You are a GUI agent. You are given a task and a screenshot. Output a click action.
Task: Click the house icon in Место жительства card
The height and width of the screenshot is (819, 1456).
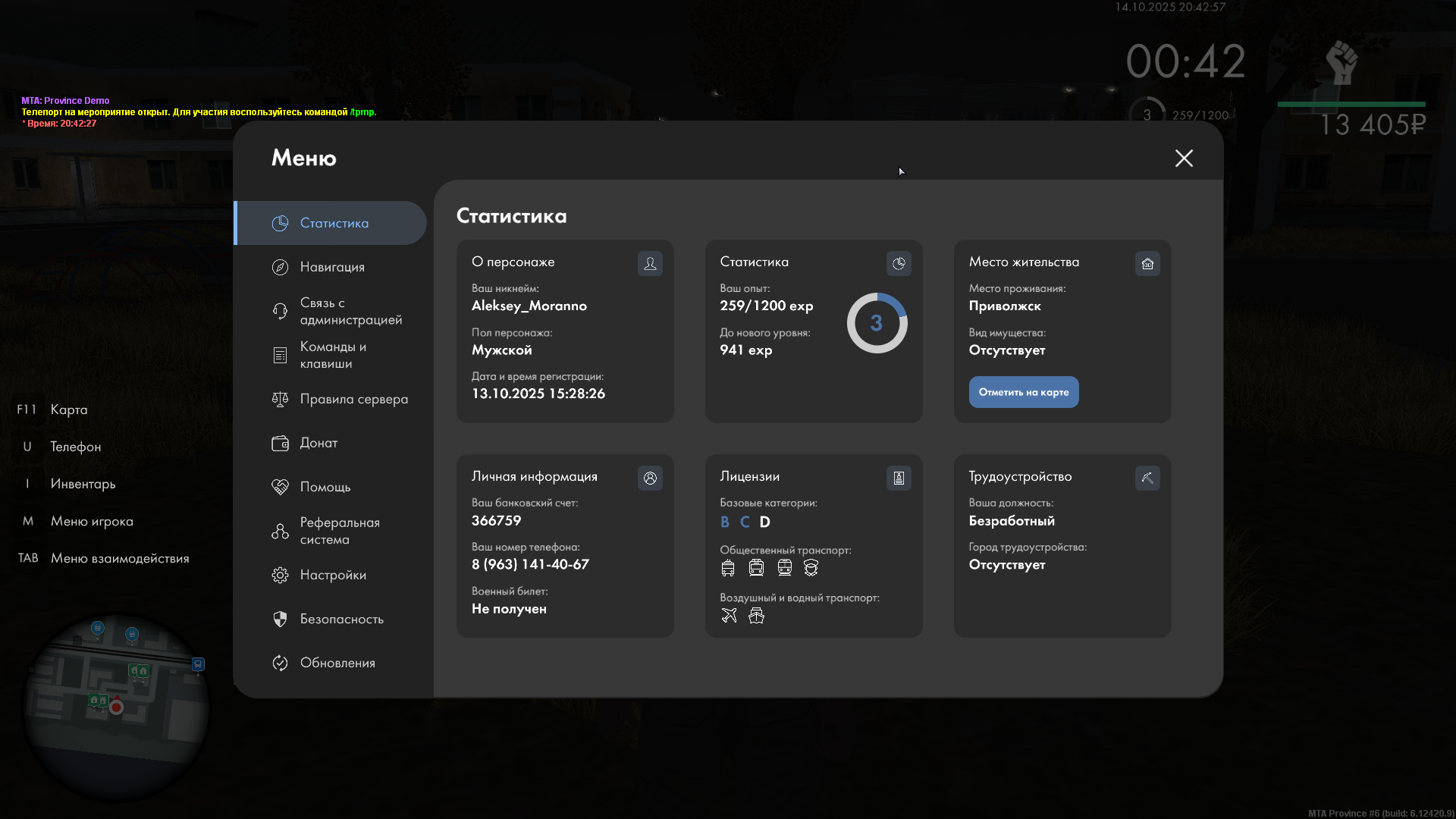[x=1147, y=263]
